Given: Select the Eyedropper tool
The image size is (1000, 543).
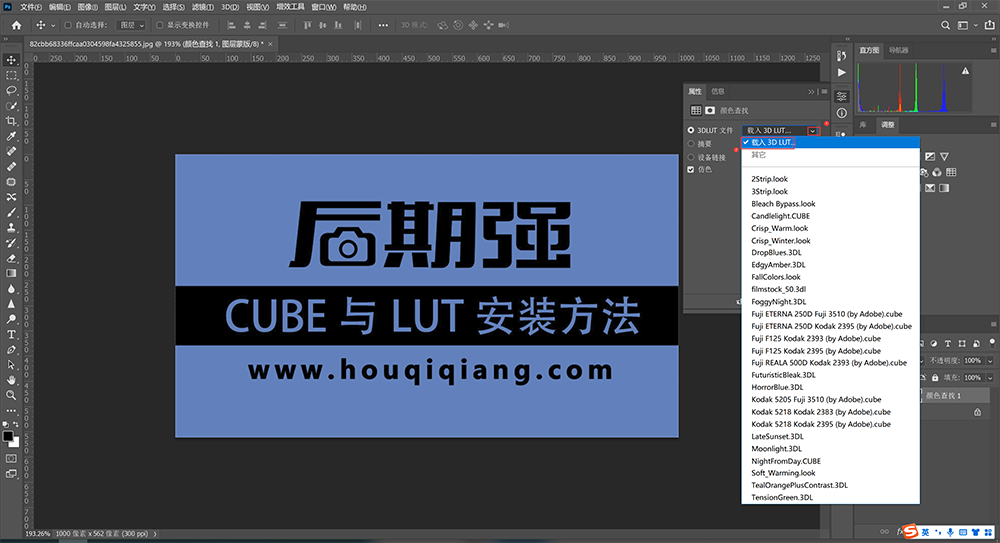Looking at the screenshot, I should click(11, 136).
